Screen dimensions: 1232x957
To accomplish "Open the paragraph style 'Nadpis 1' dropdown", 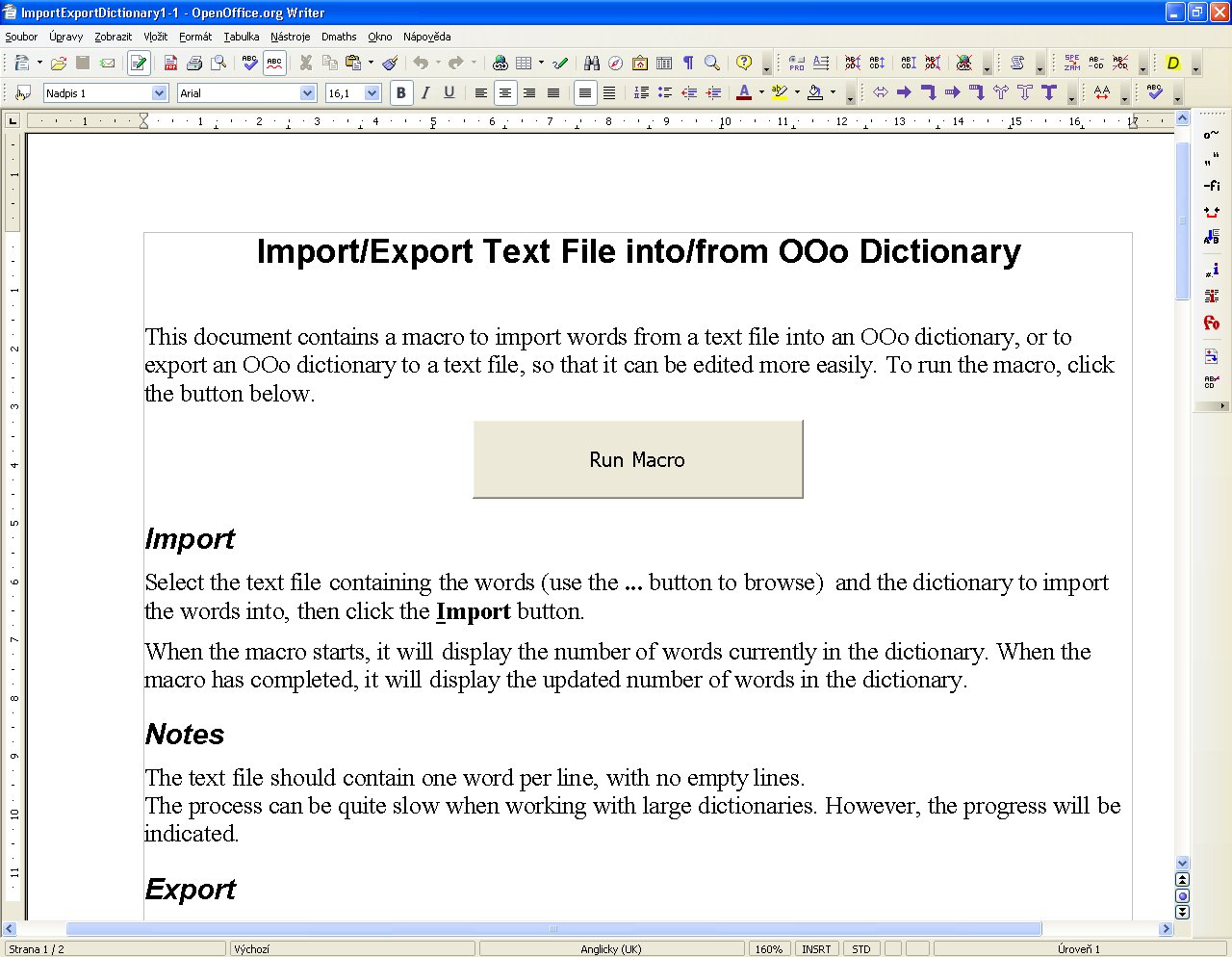I will (x=160, y=93).
